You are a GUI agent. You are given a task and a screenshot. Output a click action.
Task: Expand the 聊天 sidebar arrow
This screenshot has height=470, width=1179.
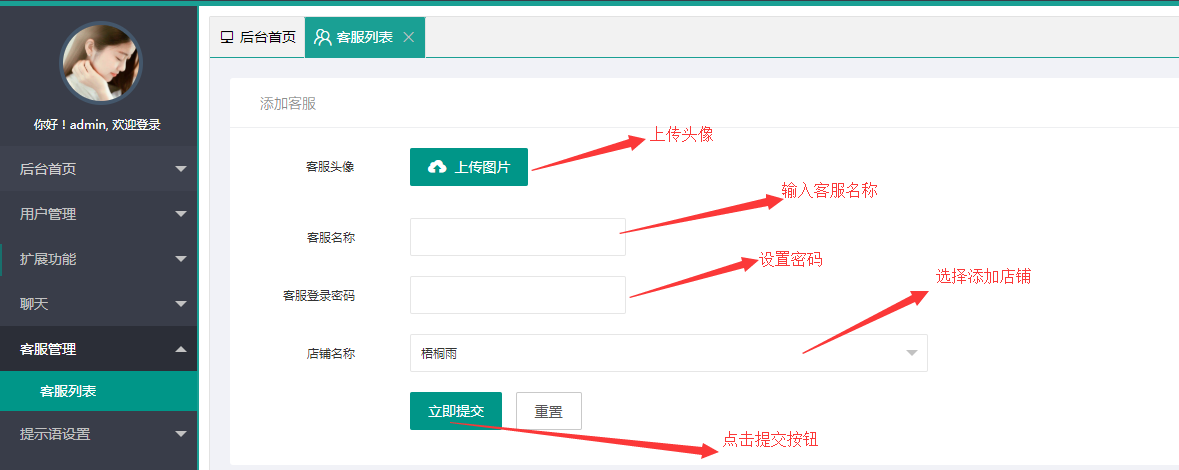tap(181, 304)
